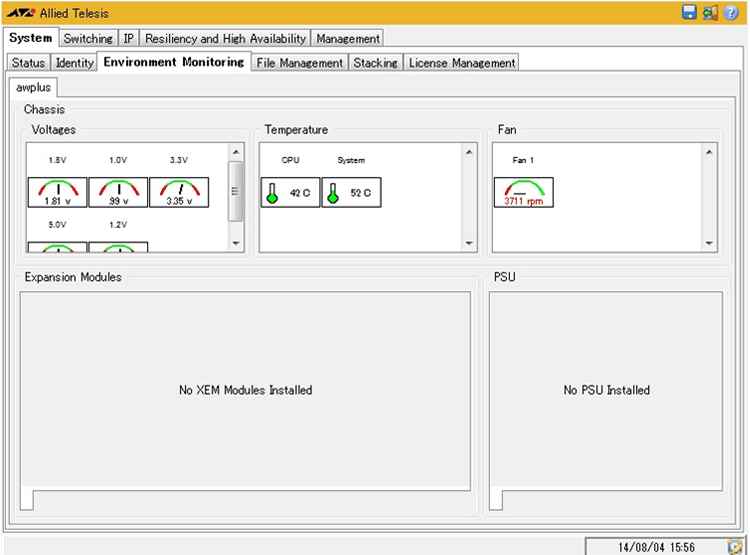This screenshot has width=750, height=555.
Task: Click the CPU temperature thermometer indicator
Action: (290, 192)
